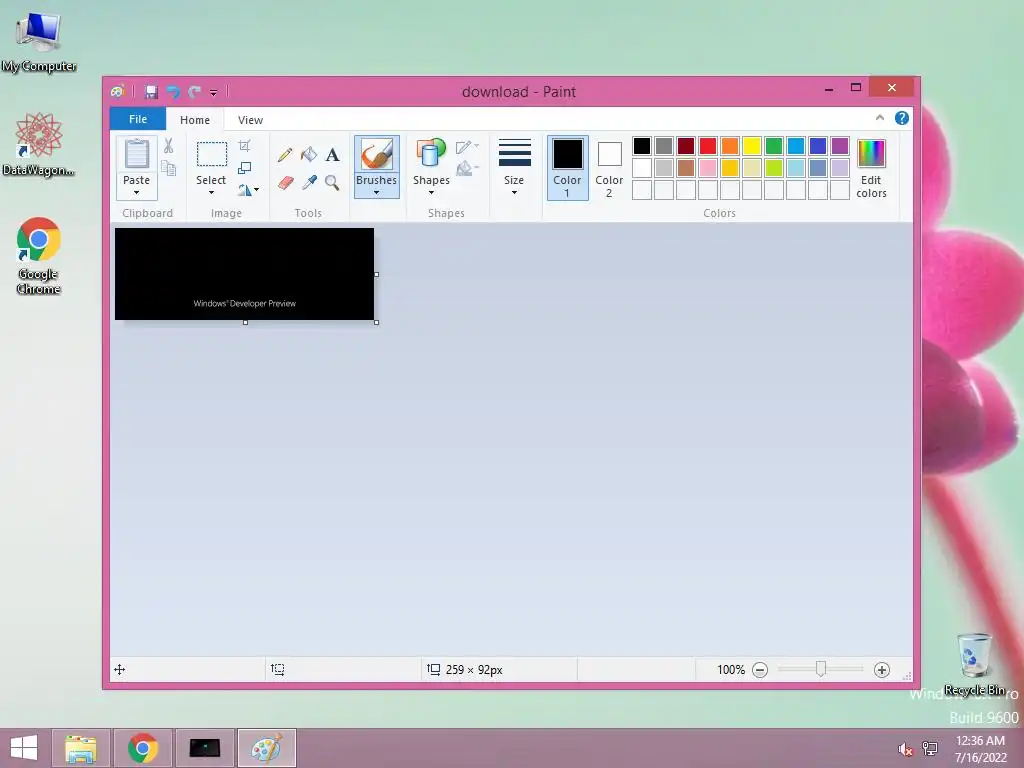Click the Undo arrow in title bar
Image resolution: width=1024 pixels, height=768 pixels.
coord(173,92)
